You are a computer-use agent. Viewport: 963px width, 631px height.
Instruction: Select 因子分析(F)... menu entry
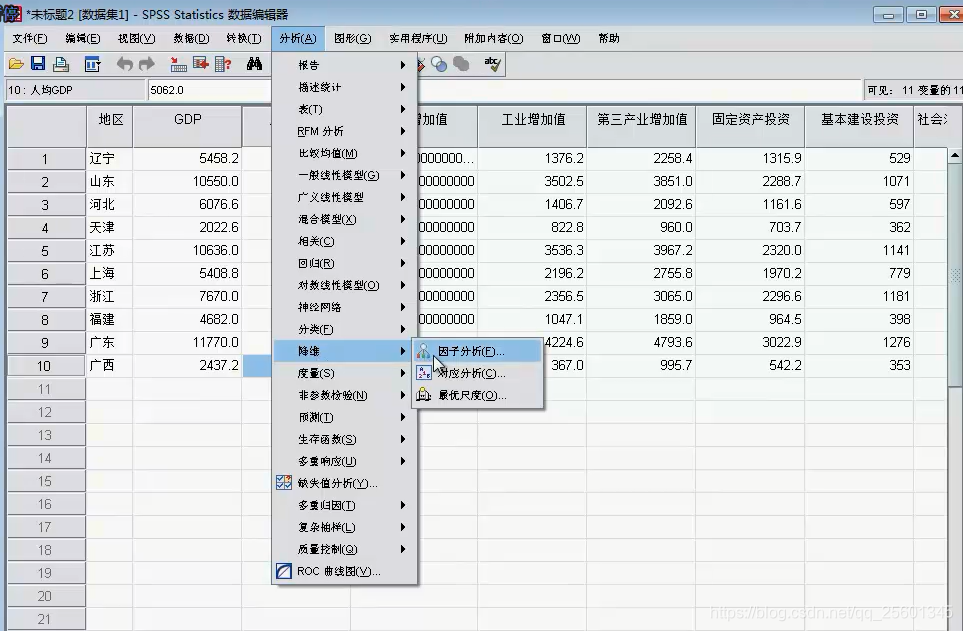click(x=478, y=351)
